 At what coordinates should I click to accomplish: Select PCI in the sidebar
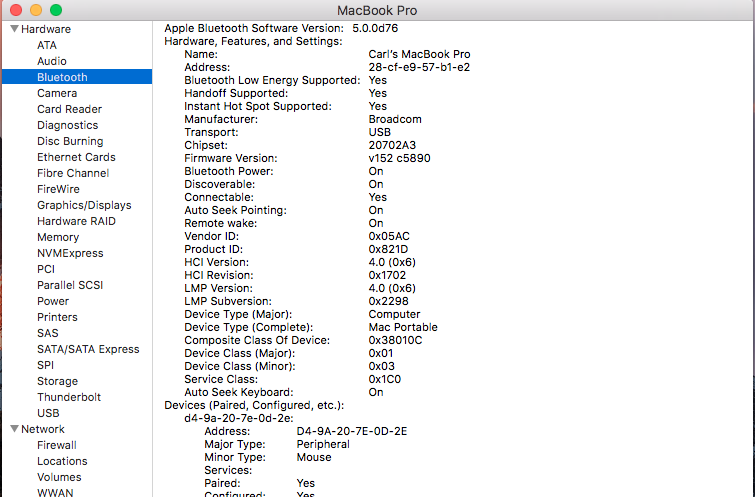click(x=46, y=269)
